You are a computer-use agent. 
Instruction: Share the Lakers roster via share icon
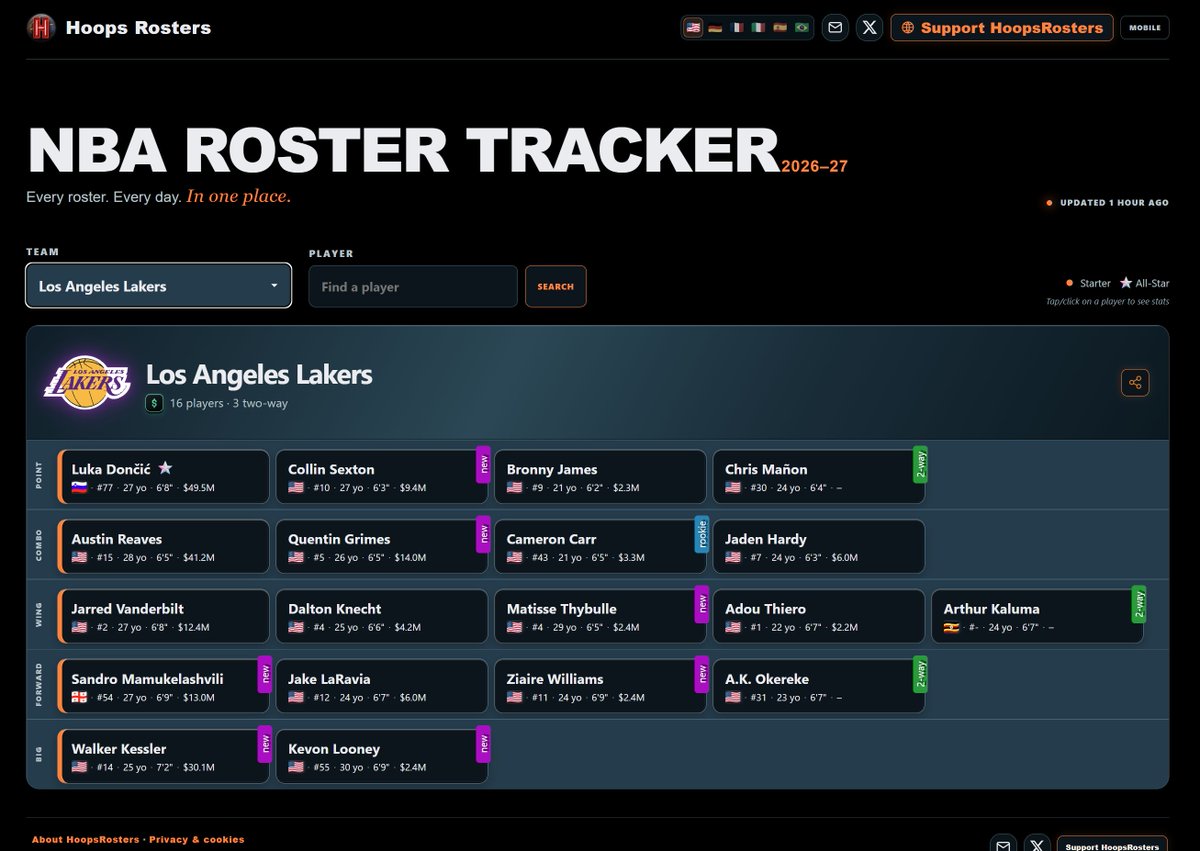click(x=1135, y=383)
